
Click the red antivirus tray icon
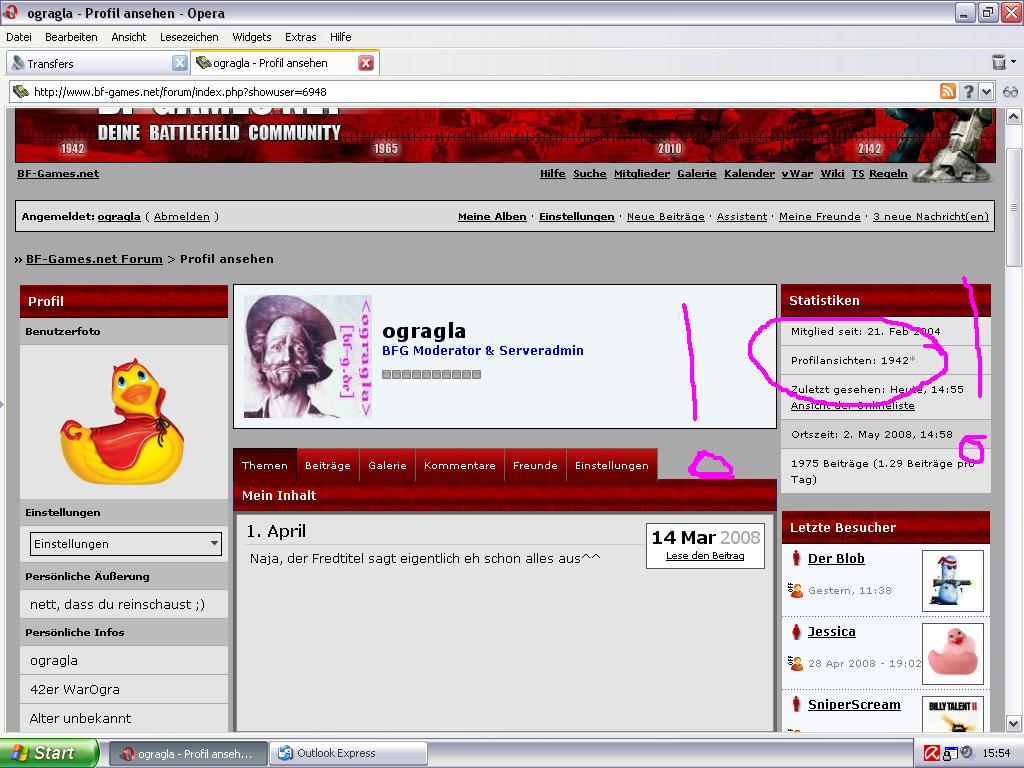[931, 754]
